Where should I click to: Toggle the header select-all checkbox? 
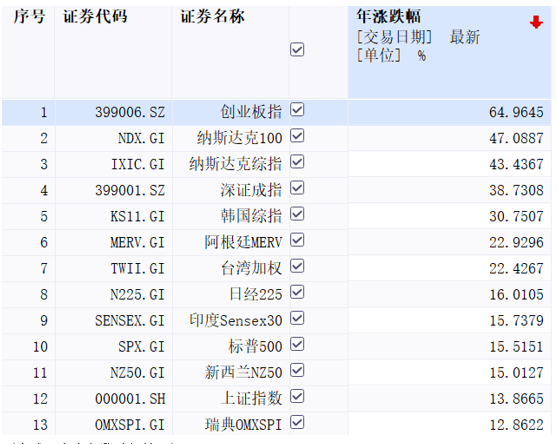pos(297,49)
